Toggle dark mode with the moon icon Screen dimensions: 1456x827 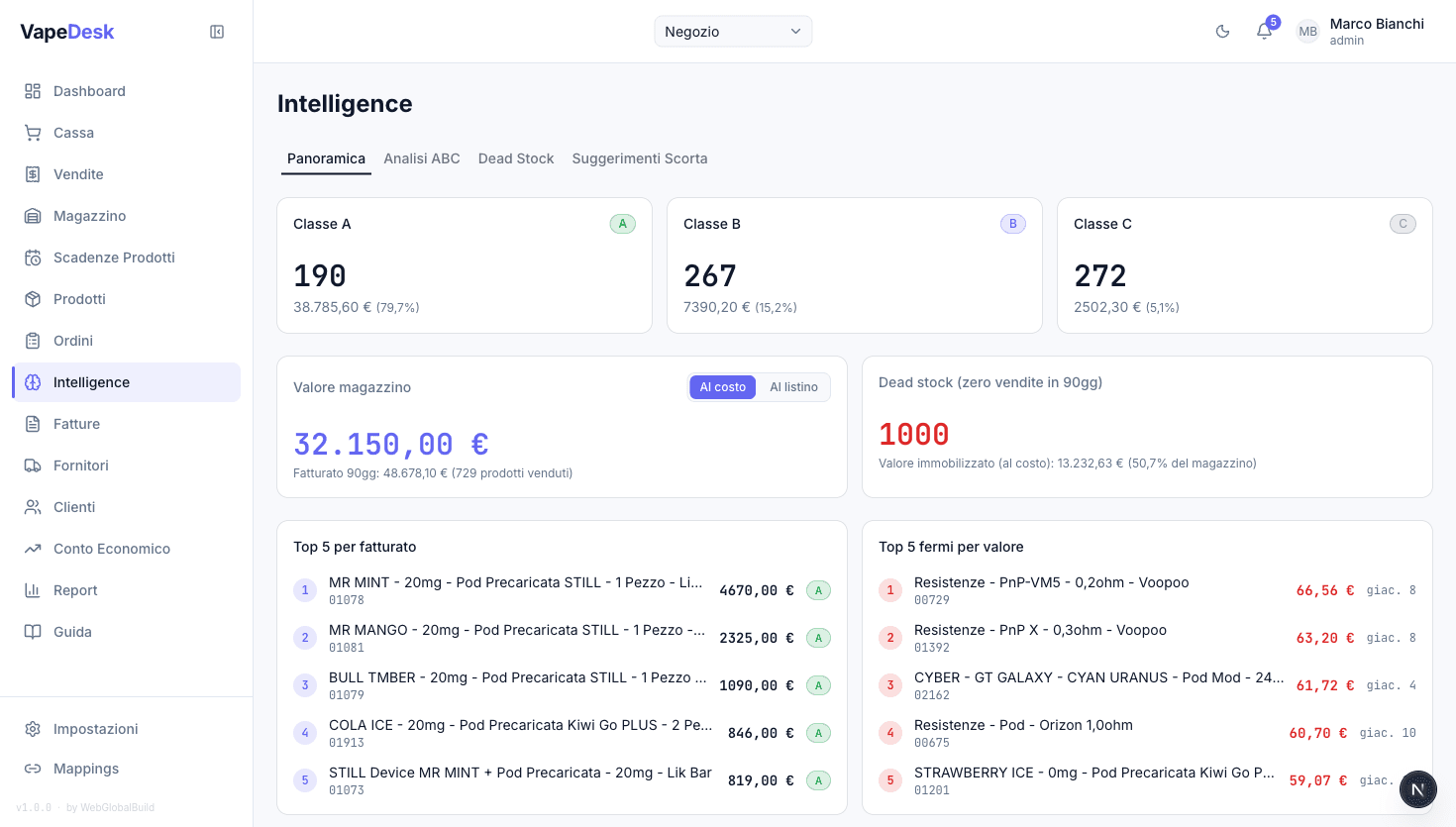(x=1222, y=31)
